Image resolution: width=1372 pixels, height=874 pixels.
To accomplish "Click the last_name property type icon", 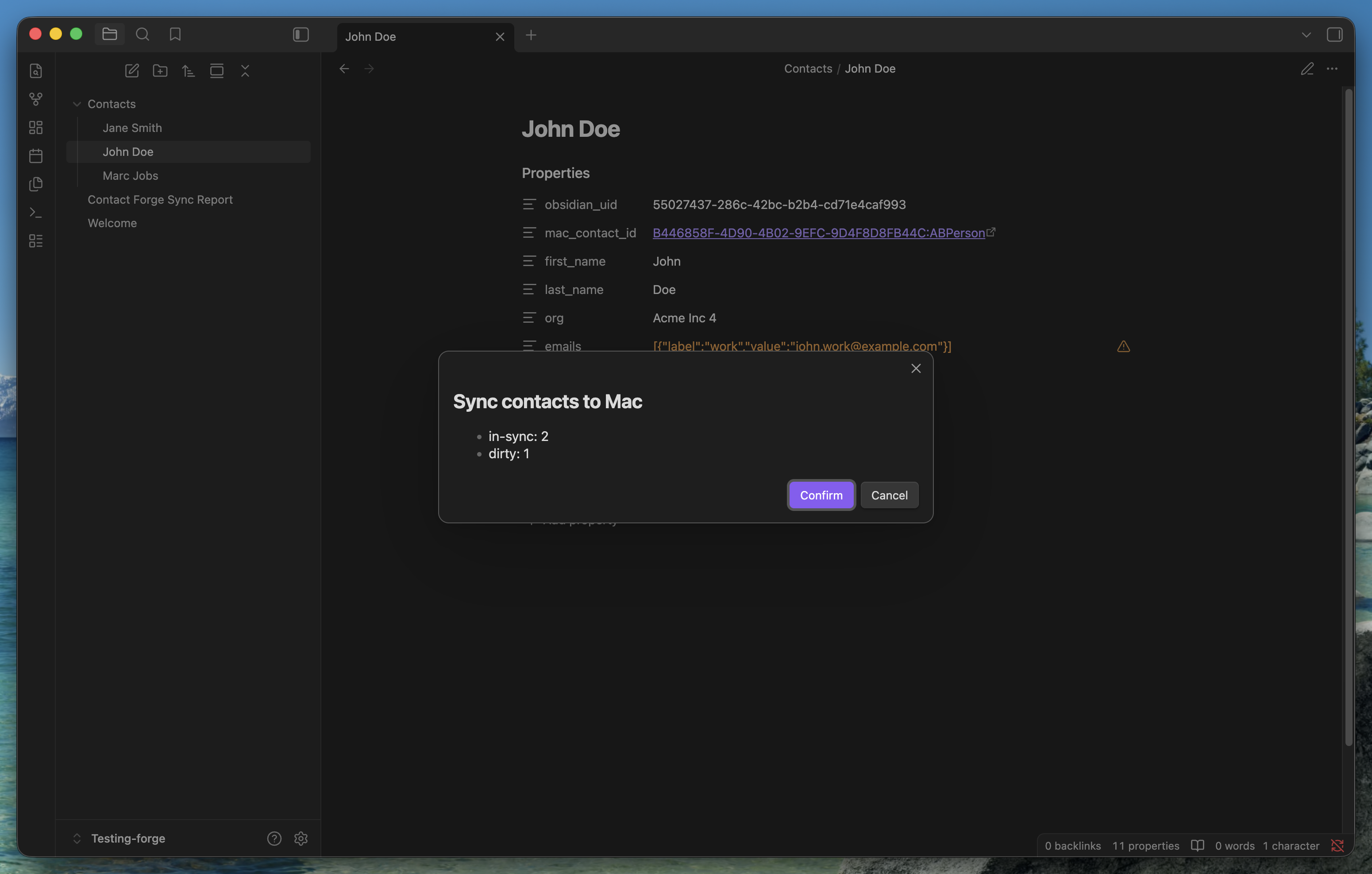I will tap(529, 289).
